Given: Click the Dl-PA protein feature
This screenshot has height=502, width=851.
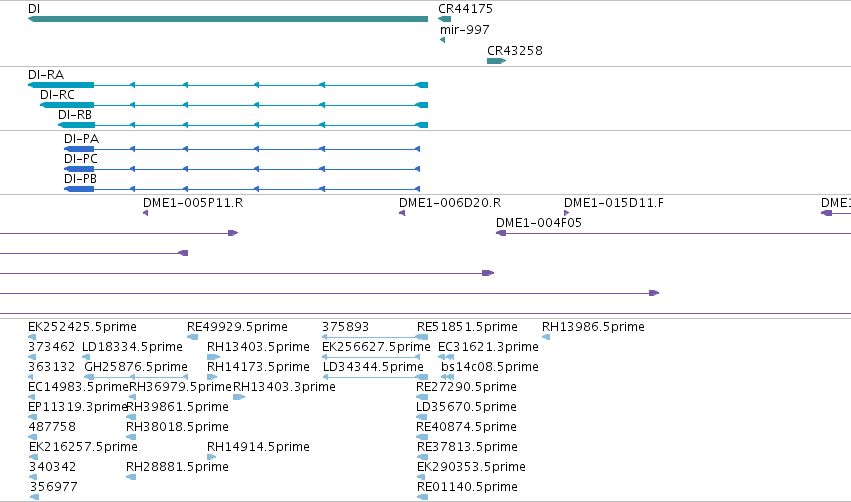Looking at the screenshot, I should [242, 149].
